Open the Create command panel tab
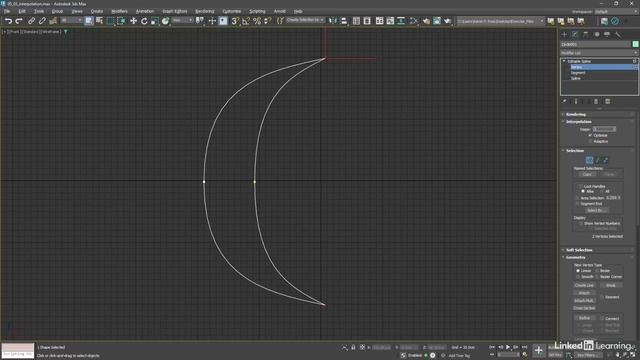Image resolution: width=640 pixels, height=360 pixels. tap(564, 35)
